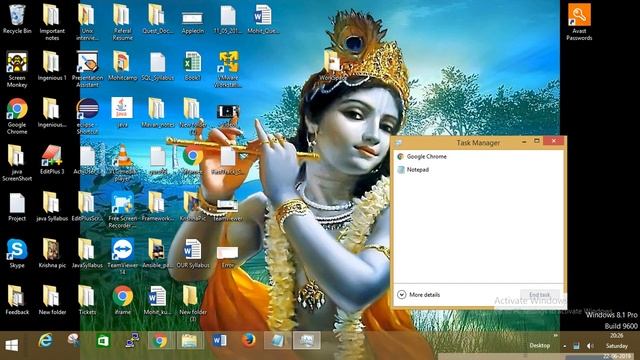This screenshot has width=640, height=360.
Task: Select the Maven_notes folder icon
Action: pos(158,112)
